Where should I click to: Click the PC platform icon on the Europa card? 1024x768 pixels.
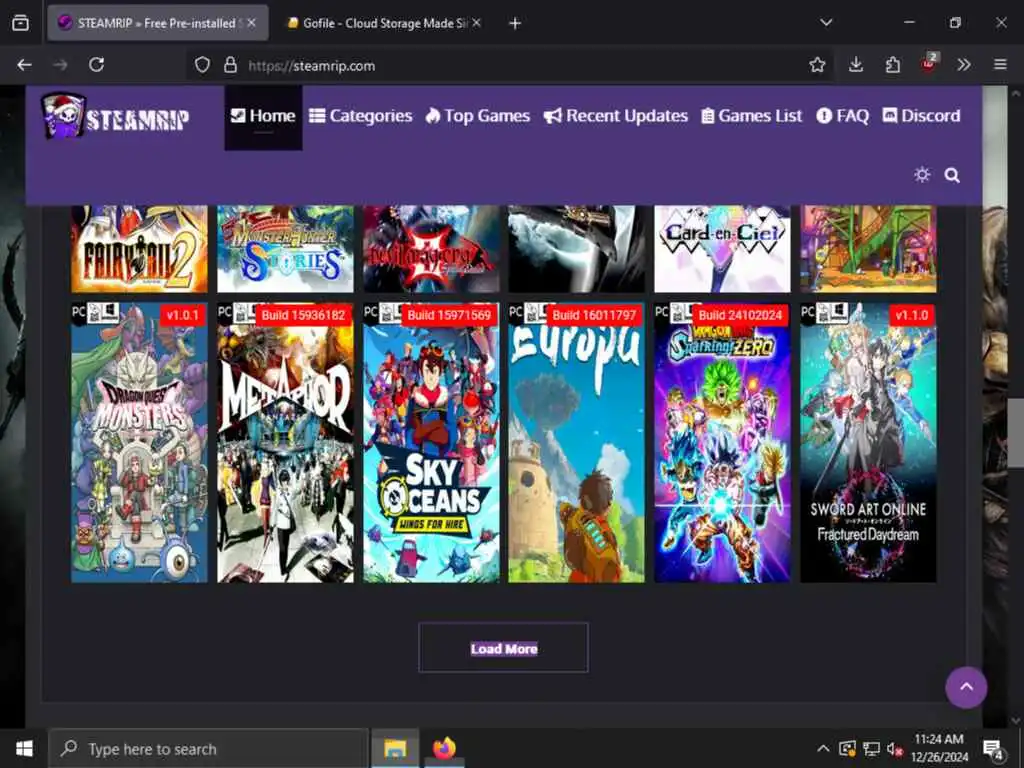coord(517,313)
